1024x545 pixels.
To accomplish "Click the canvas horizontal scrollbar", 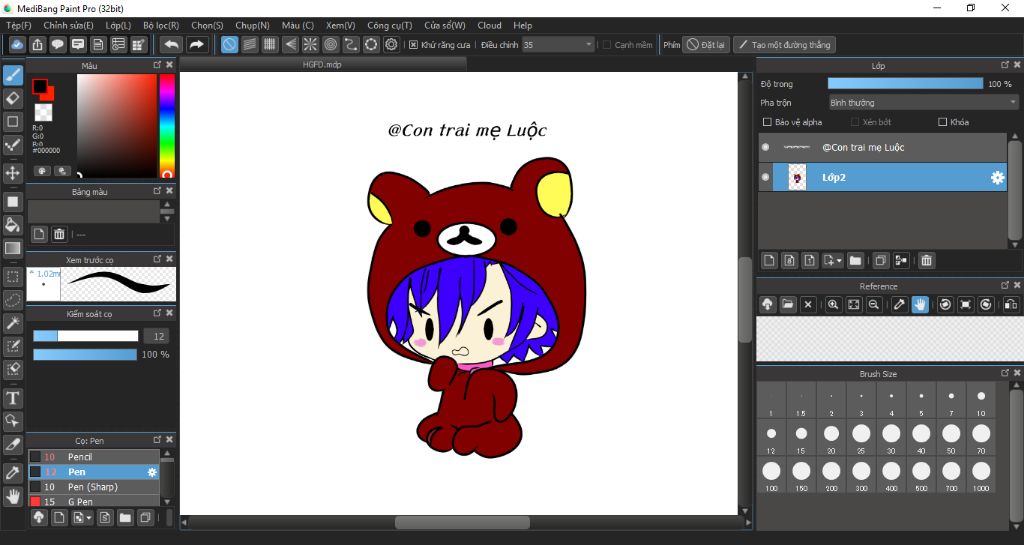I will (x=463, y=522).
